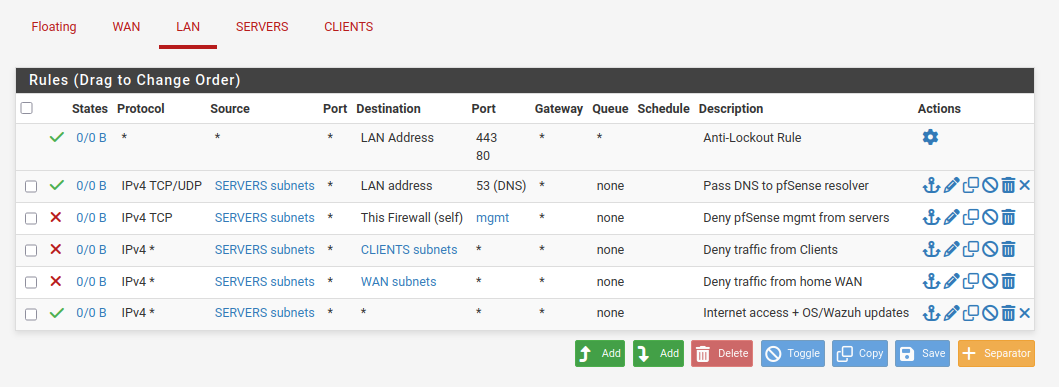Click X icon on Pass DNS rule row
This screenshot has width=1059, height=387.
(x=1025, y=186)
